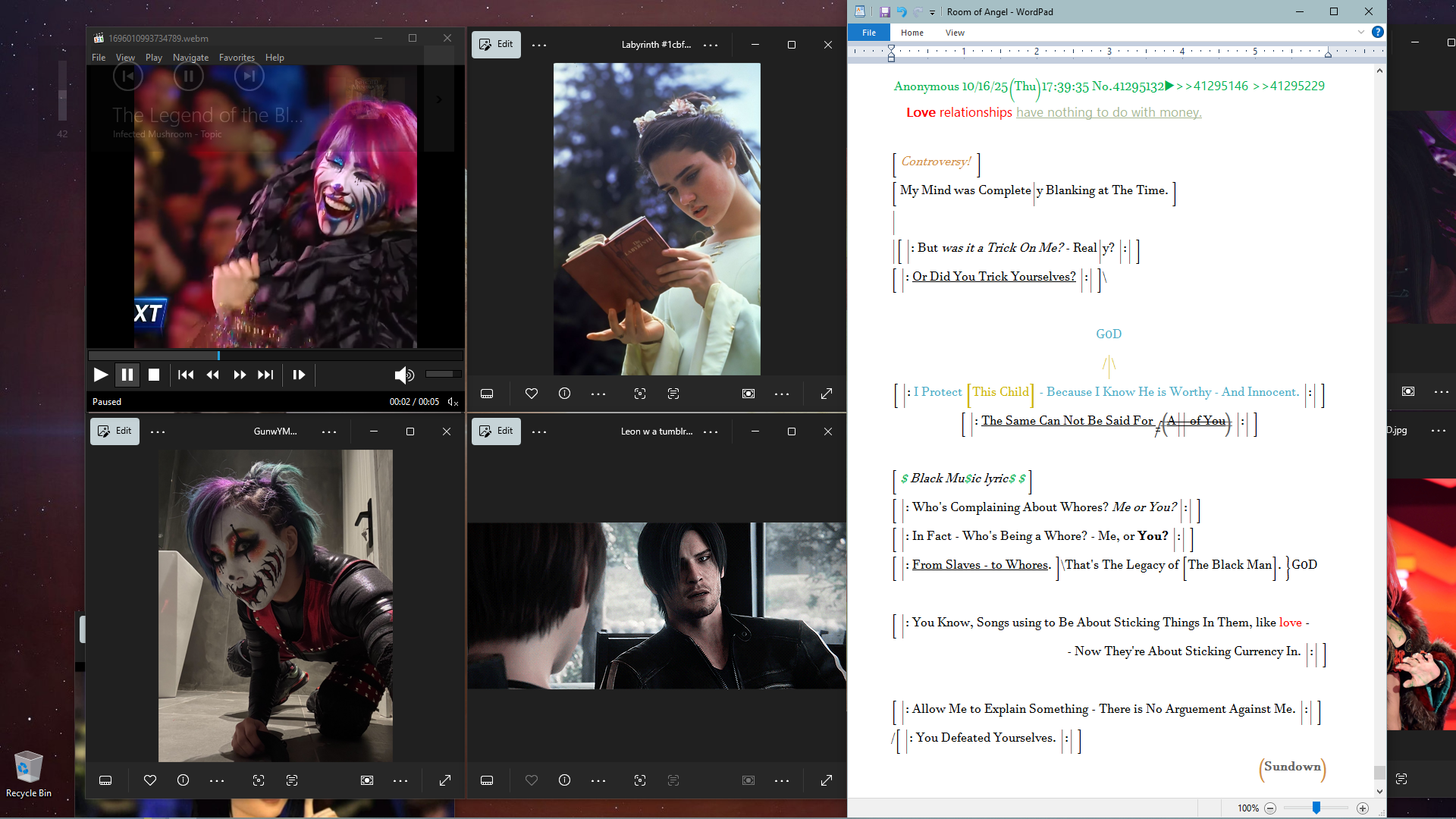The image size is (1456, 819).
Task: Adjust the media player volume slider
Action: (443, 374)
